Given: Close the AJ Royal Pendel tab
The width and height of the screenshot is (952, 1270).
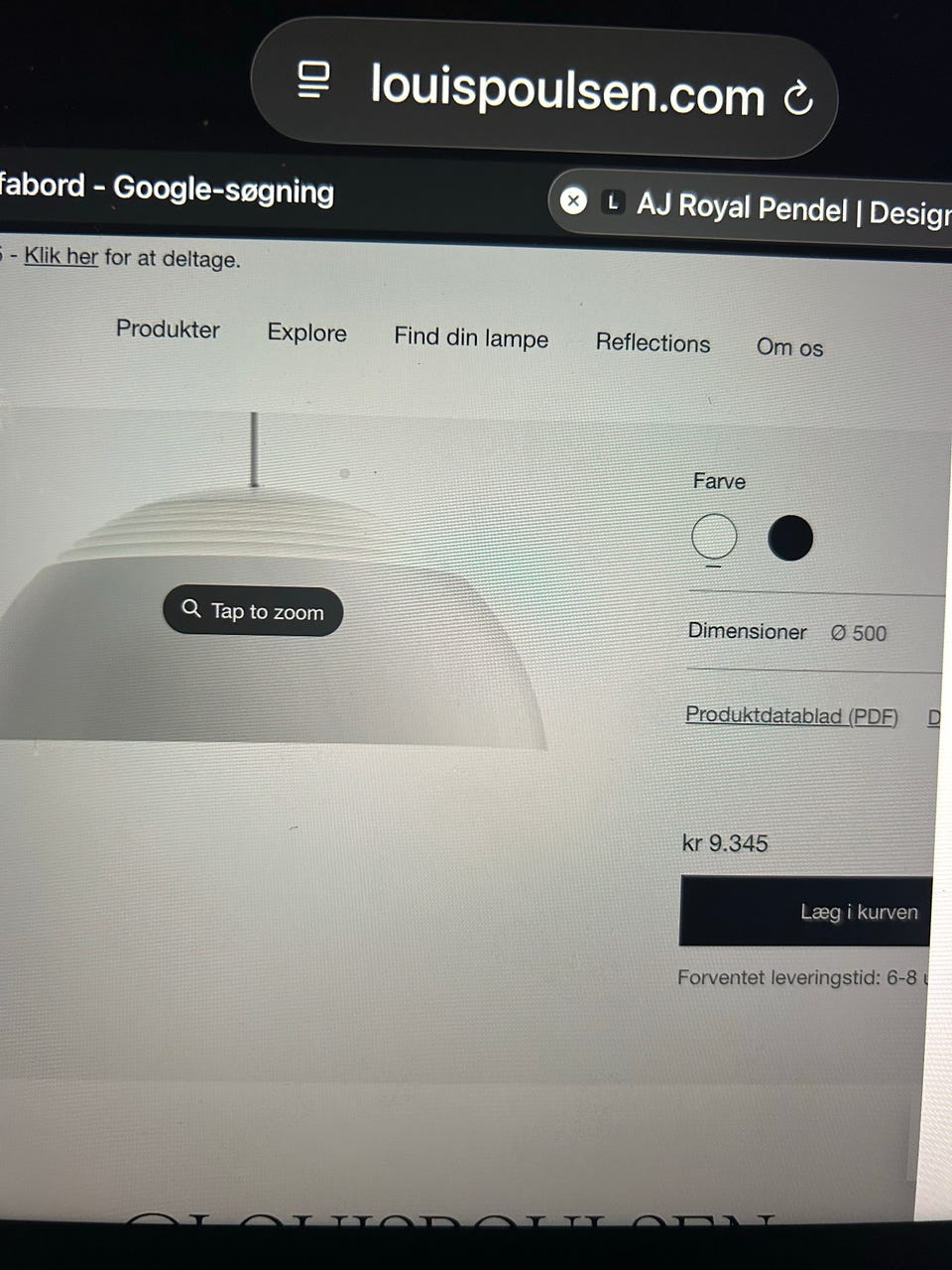Looking at the screenshot, I should pyautogui.click(x=573, y=200).
